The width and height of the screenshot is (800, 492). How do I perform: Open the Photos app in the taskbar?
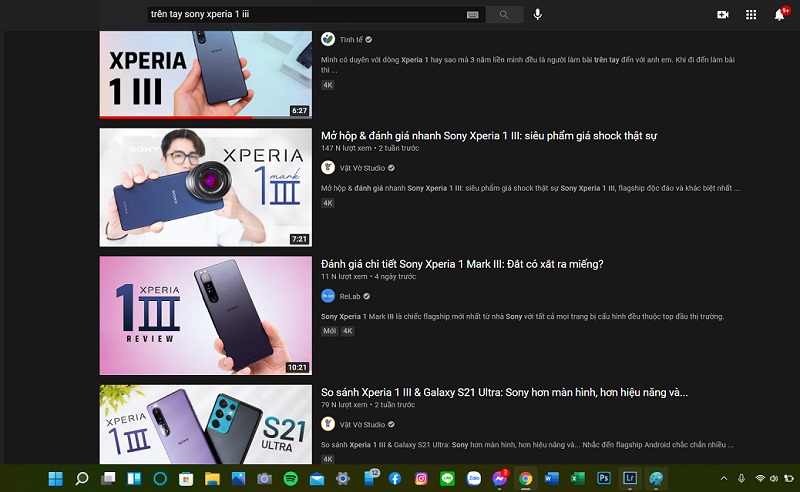[x=238, y=479]
